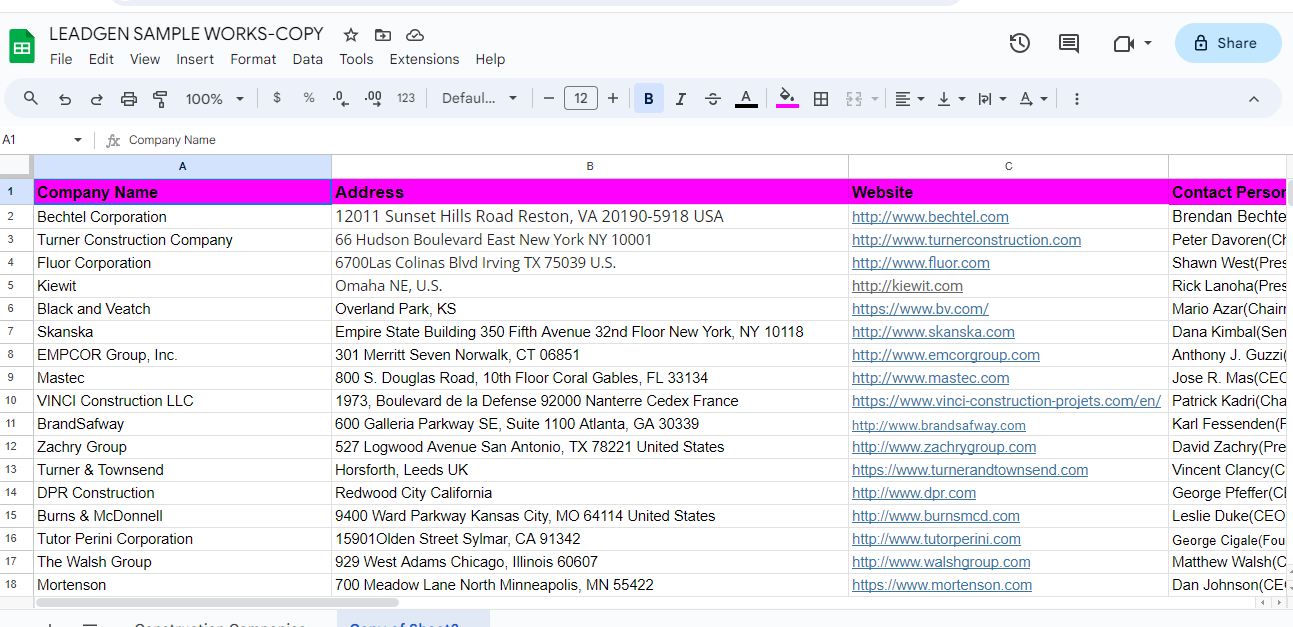1293x627 pixels.
Task: Open the text color picker
Action: (x=746, y=99)
